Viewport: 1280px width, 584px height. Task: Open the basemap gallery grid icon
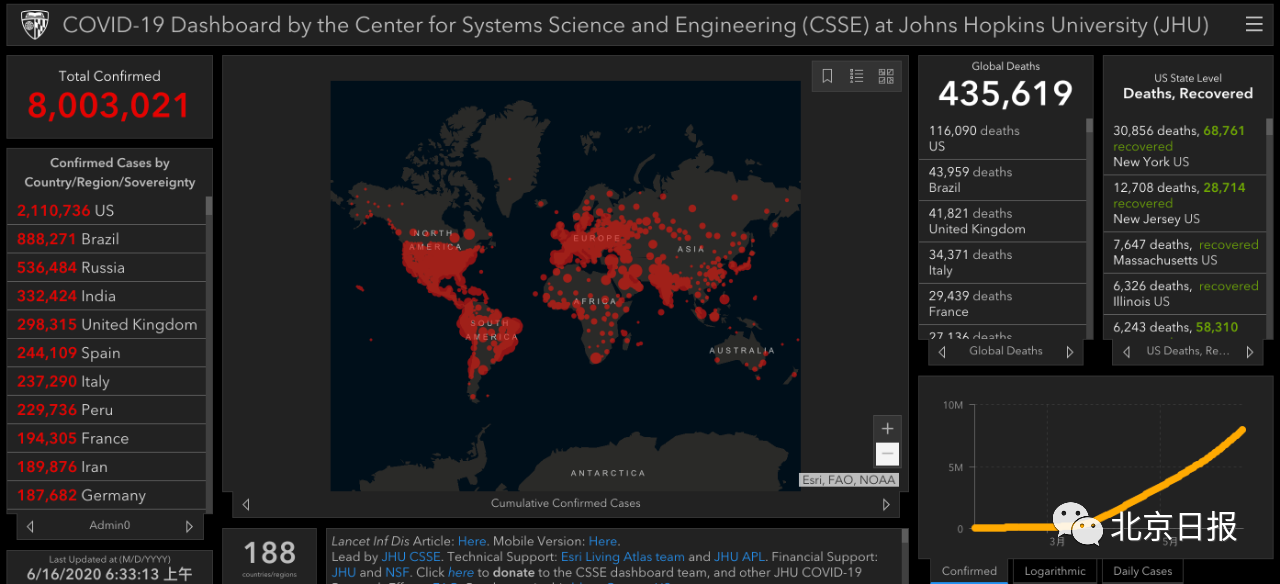coord(886,76)
